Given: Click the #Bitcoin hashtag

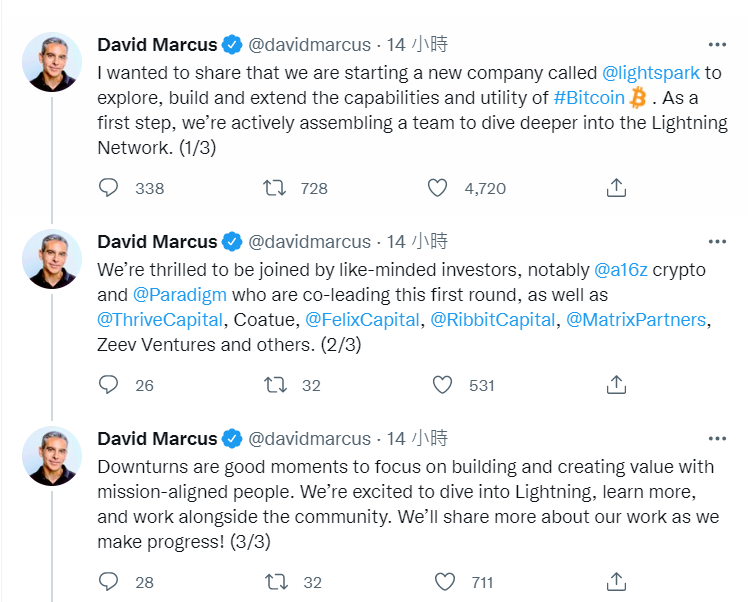Looking at the screenshot, I should (x=589, y=97).
